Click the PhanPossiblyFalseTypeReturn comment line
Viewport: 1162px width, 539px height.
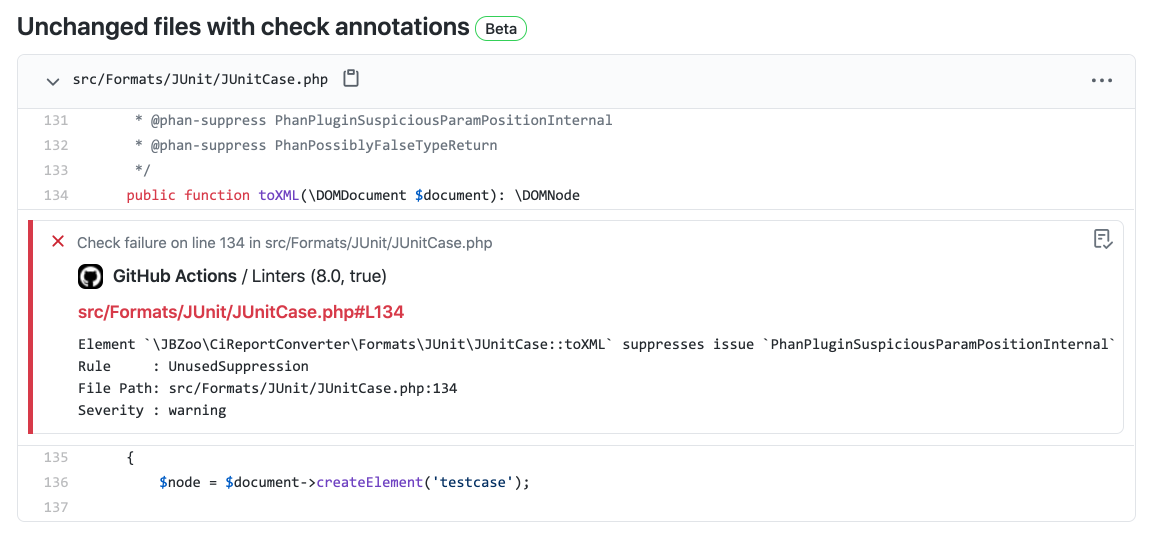[x=316, y=145]
